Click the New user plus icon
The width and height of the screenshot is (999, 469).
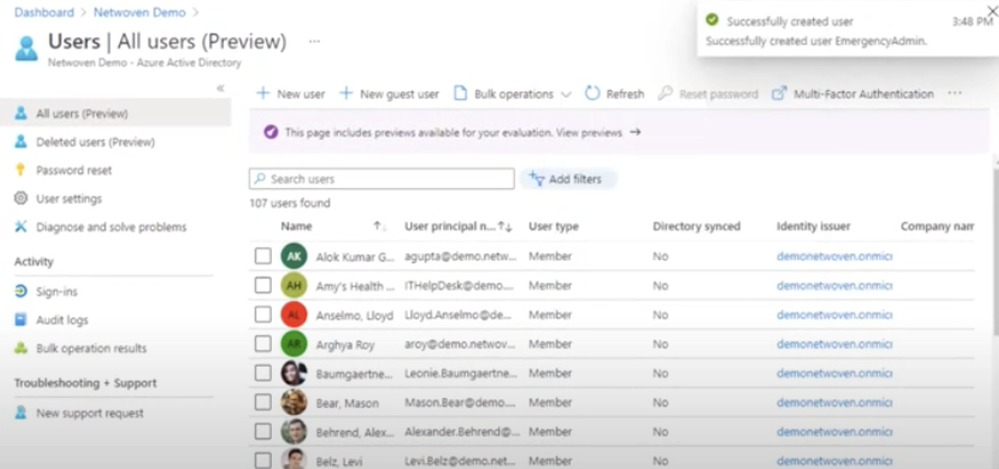click(262, 94)
